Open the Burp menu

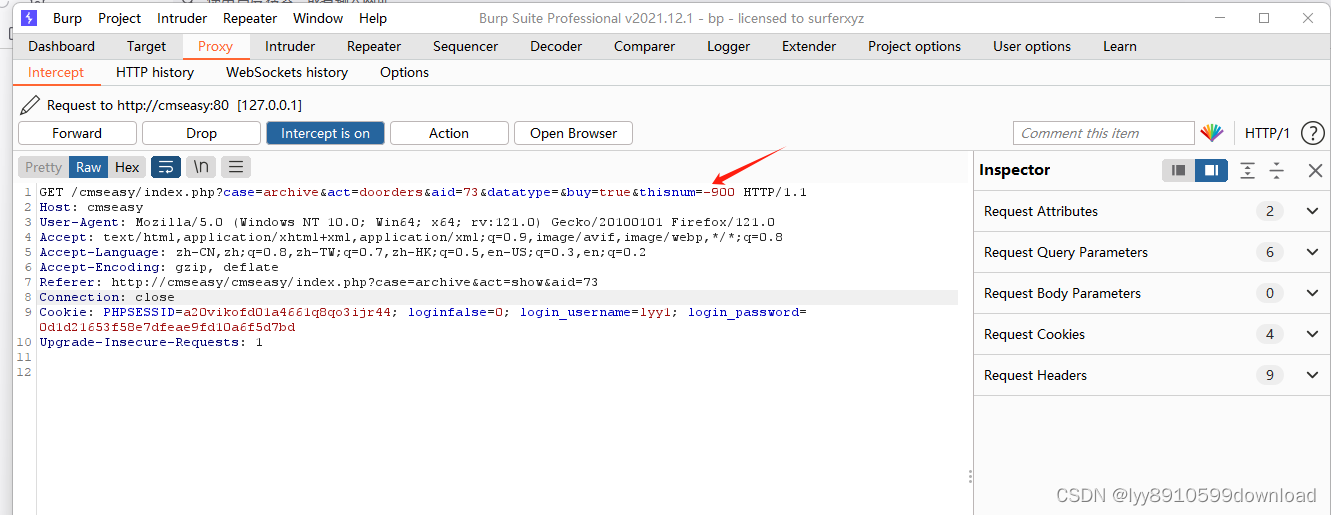coord(68,18)
